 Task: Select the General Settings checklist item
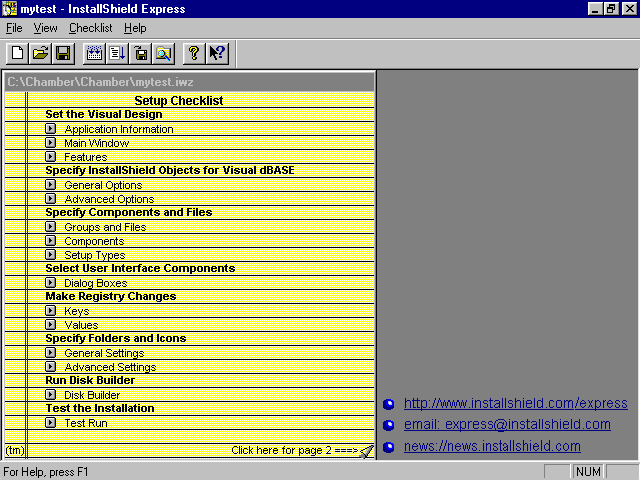point(104,353)
